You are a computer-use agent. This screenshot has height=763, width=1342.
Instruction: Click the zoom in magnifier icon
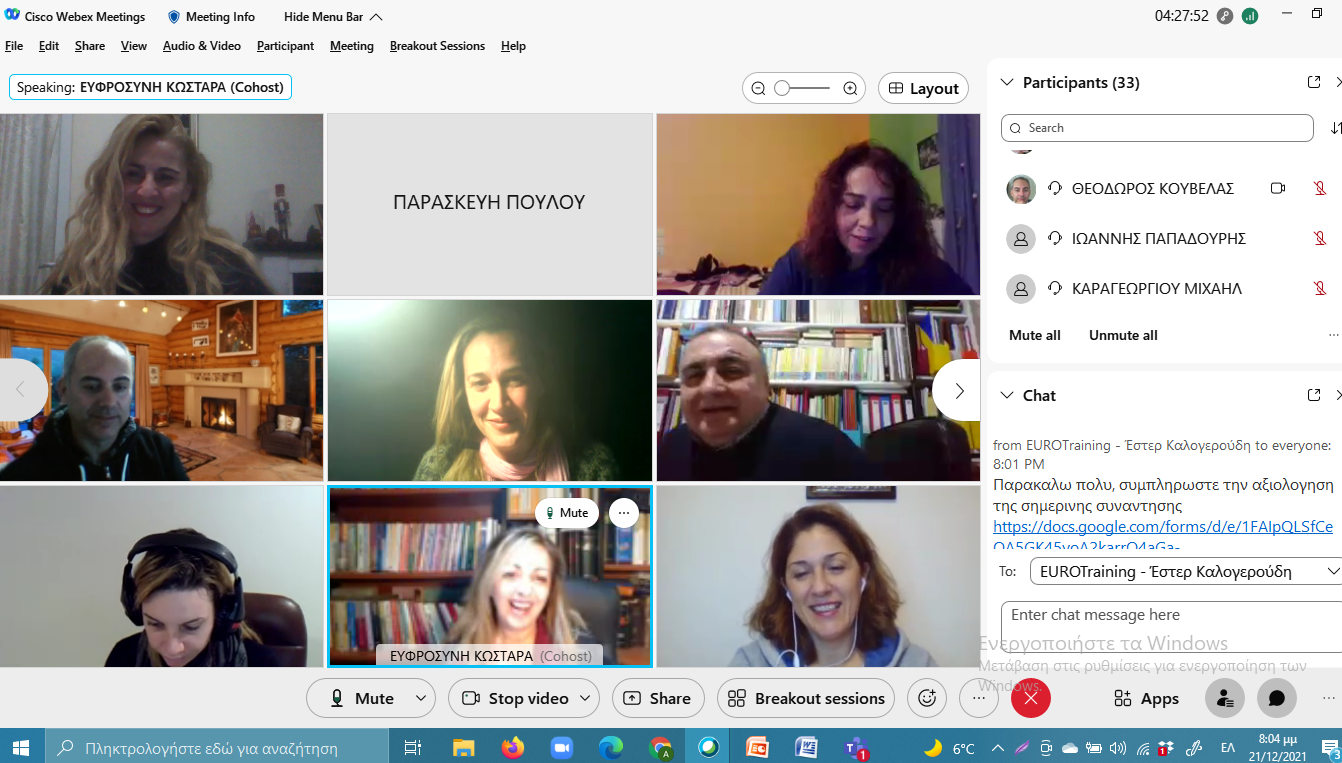coord(850,88)
